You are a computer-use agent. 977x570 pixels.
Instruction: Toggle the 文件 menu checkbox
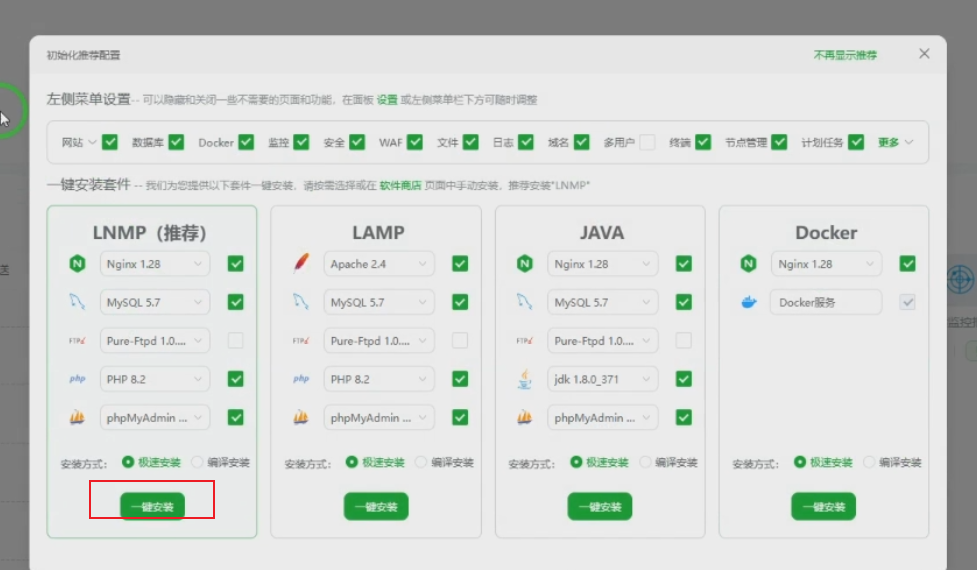pyautogui.click(x=470, y=142)
